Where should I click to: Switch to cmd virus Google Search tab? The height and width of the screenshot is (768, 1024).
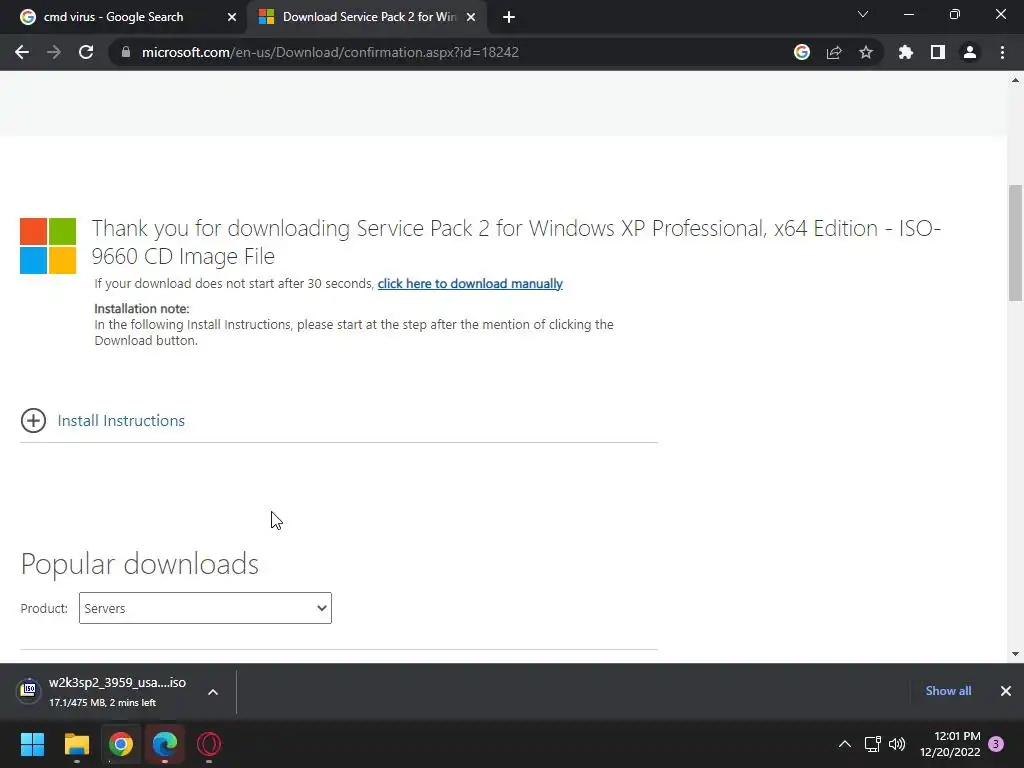(x=113, y=17)
